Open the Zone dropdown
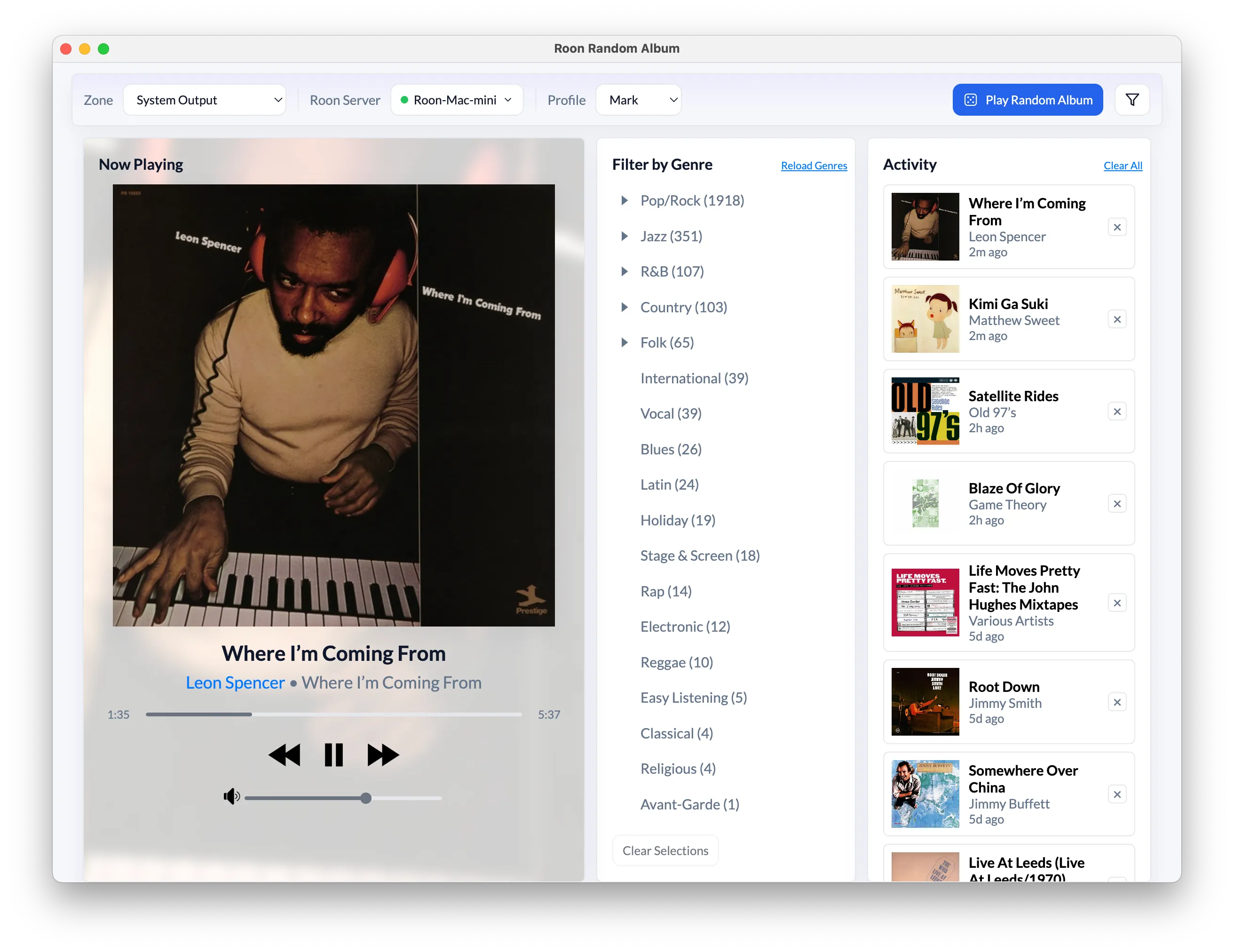The height and width of the screenshot is (952, 1234). tap(205, 100)
